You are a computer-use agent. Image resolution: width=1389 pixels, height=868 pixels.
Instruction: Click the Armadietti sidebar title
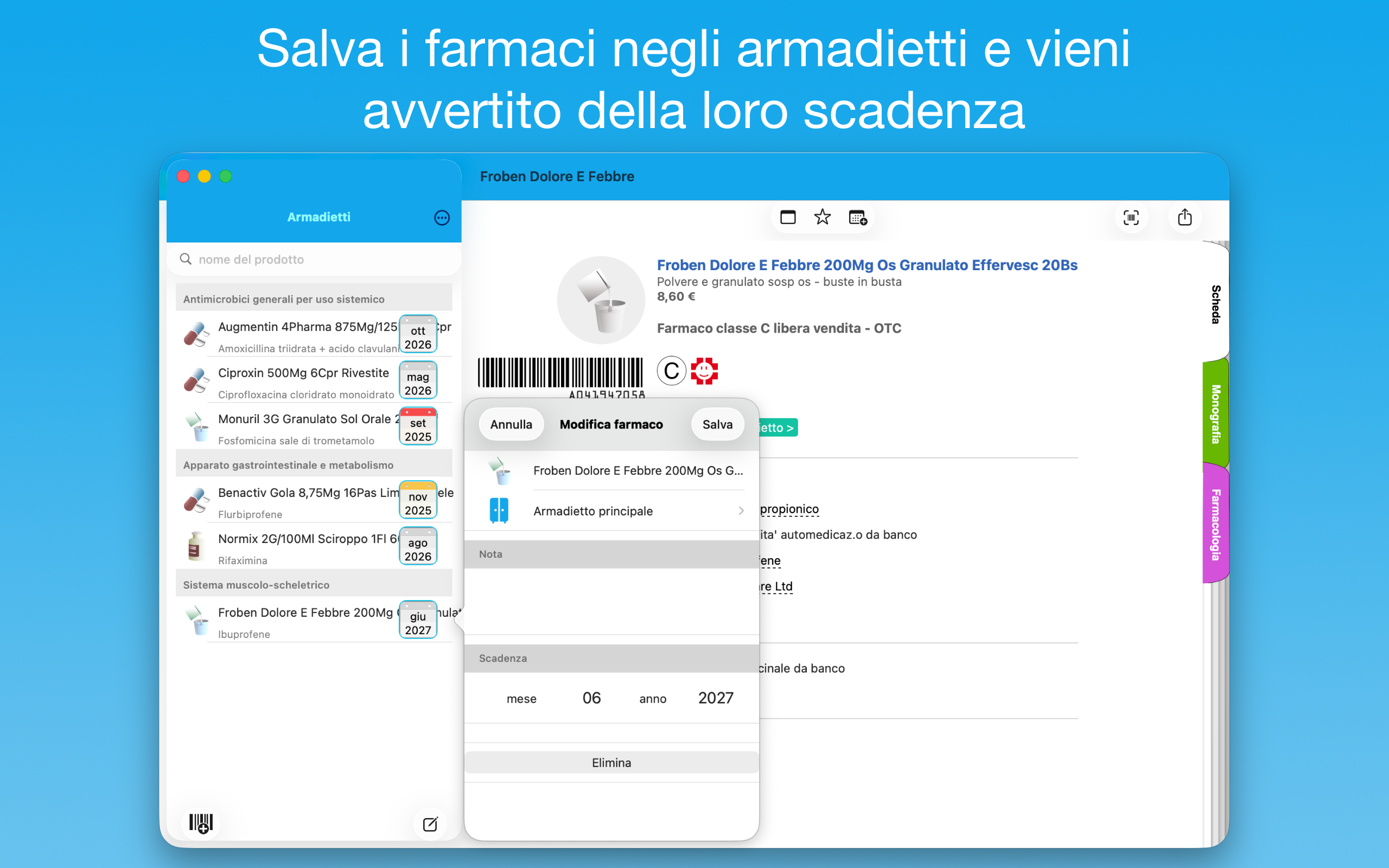[318, 217]
